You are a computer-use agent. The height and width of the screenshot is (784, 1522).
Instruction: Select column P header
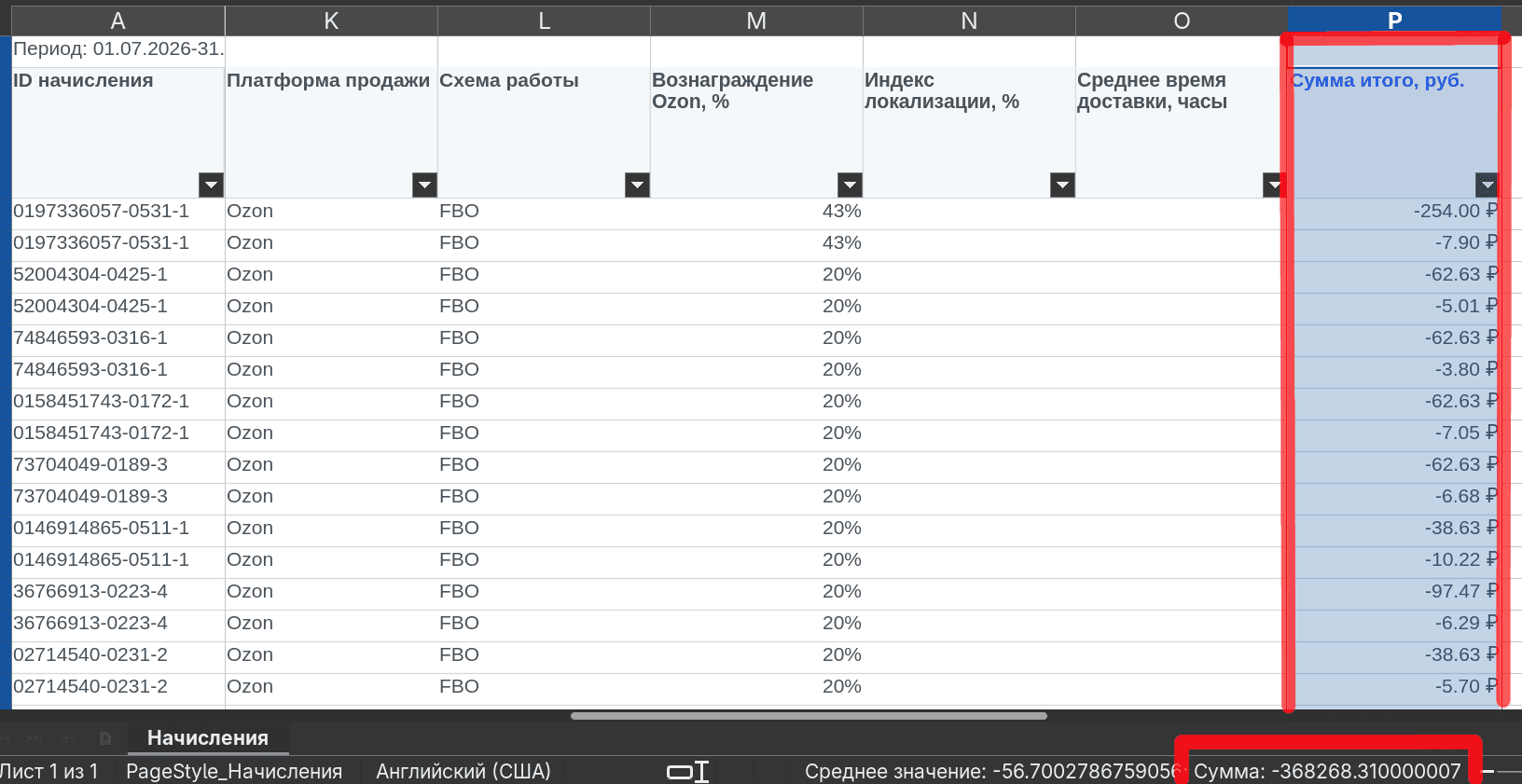point(1394,21)
